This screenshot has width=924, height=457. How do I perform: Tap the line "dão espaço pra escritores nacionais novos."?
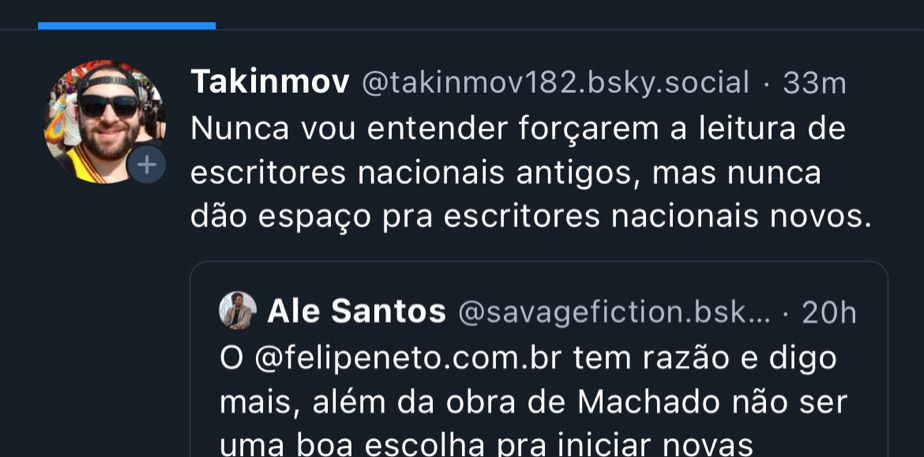tap(530, 217)
